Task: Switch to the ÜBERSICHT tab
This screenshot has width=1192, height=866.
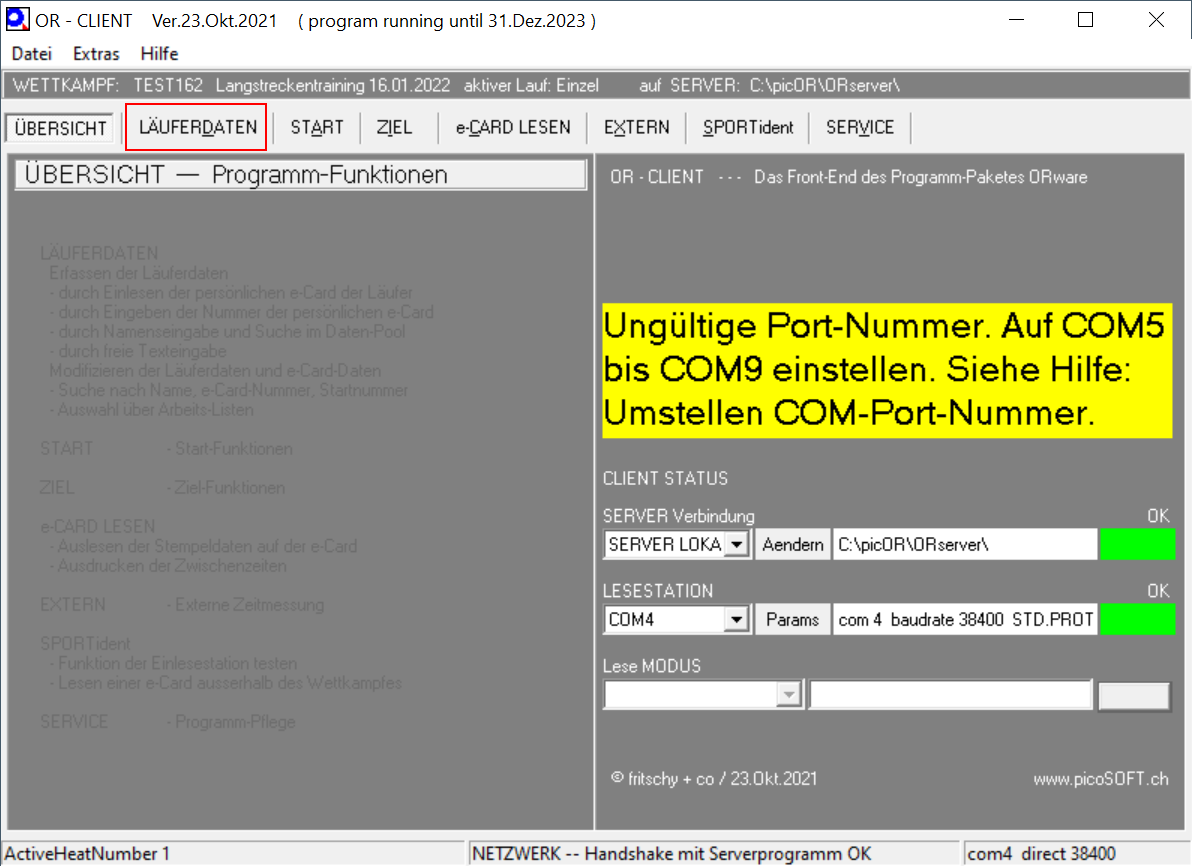Action: (x=61, y=128)
